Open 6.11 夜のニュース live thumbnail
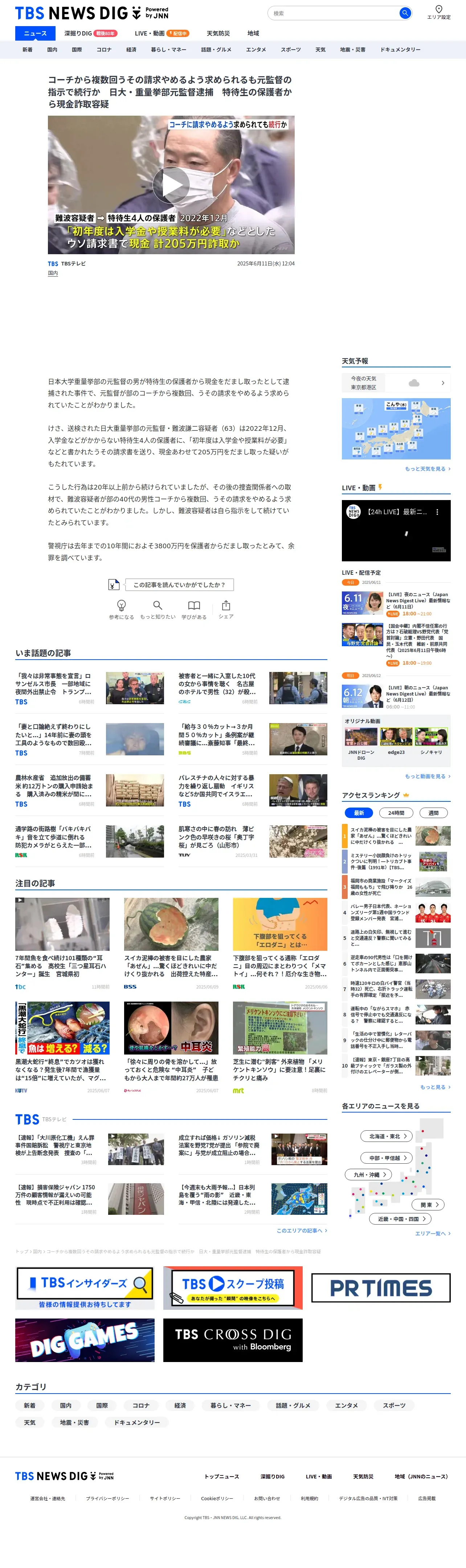 click(363, 603)
